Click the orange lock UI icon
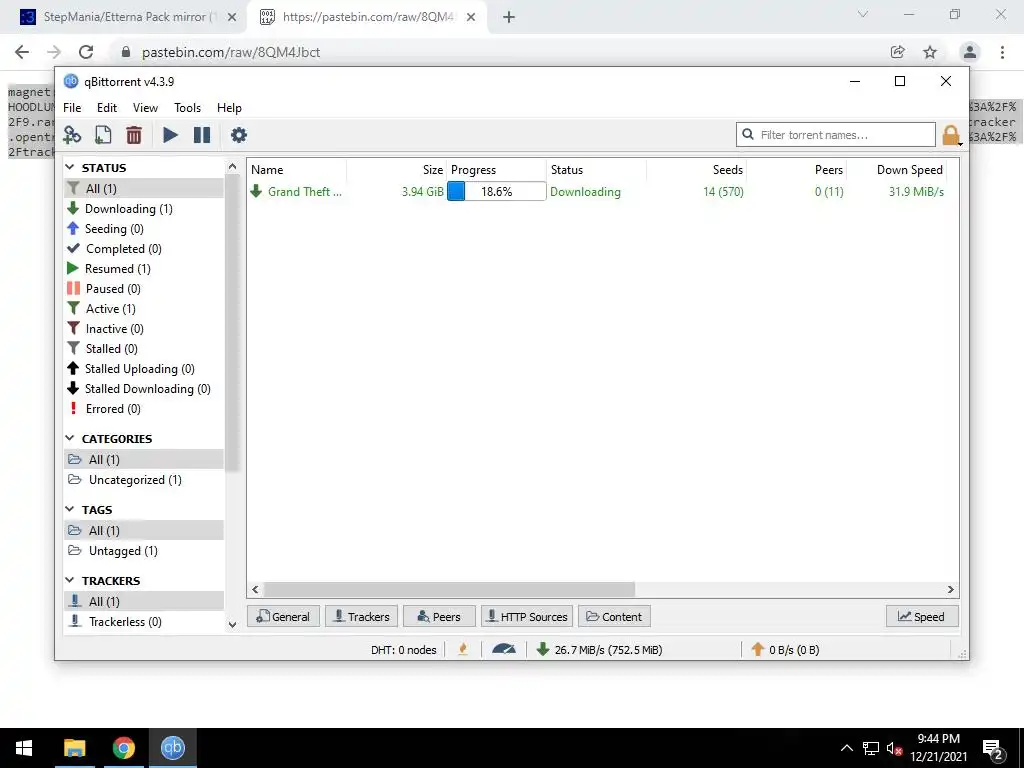 coord(951,135)
